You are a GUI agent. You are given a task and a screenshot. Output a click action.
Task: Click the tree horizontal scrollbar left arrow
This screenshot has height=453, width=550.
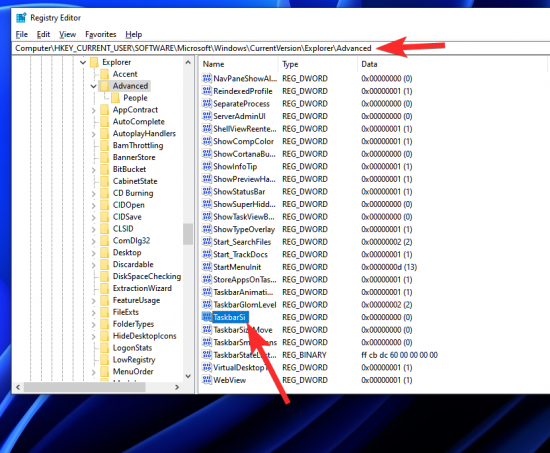click(x=18, y=387)
